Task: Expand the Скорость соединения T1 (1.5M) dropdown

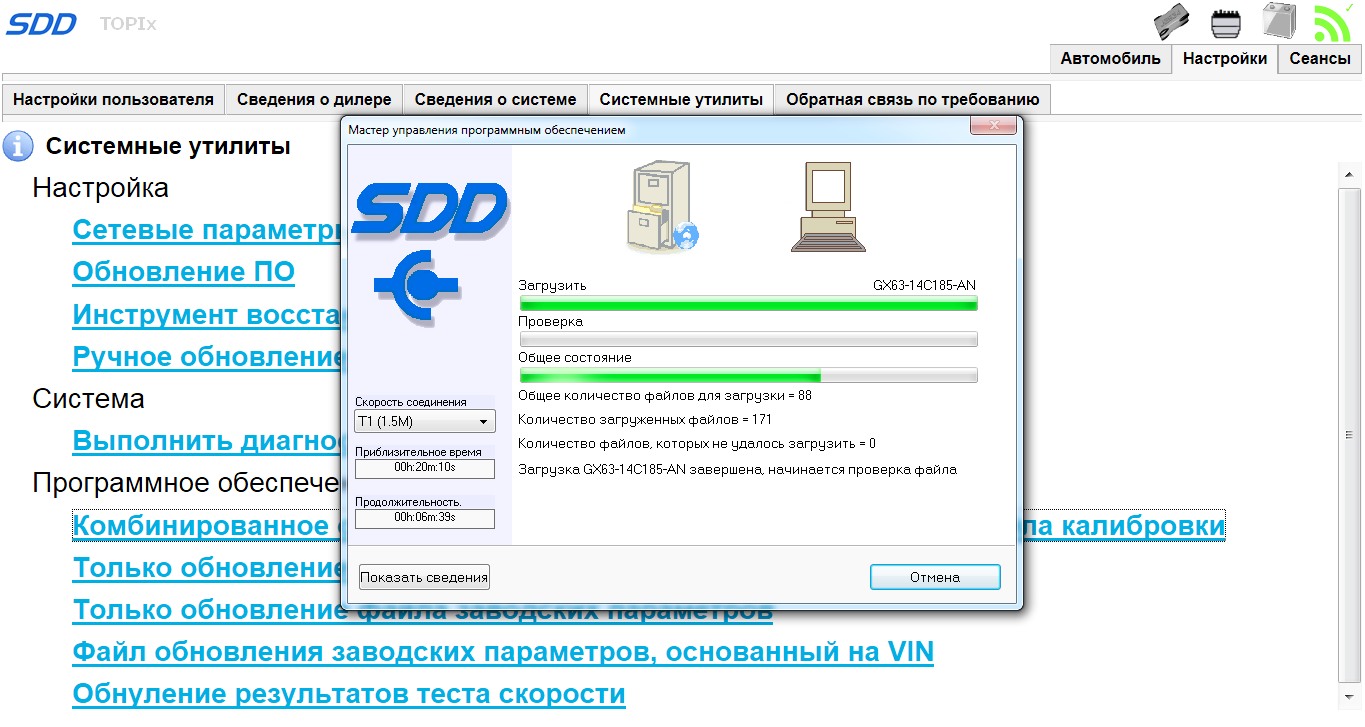Action: [424, 422]
